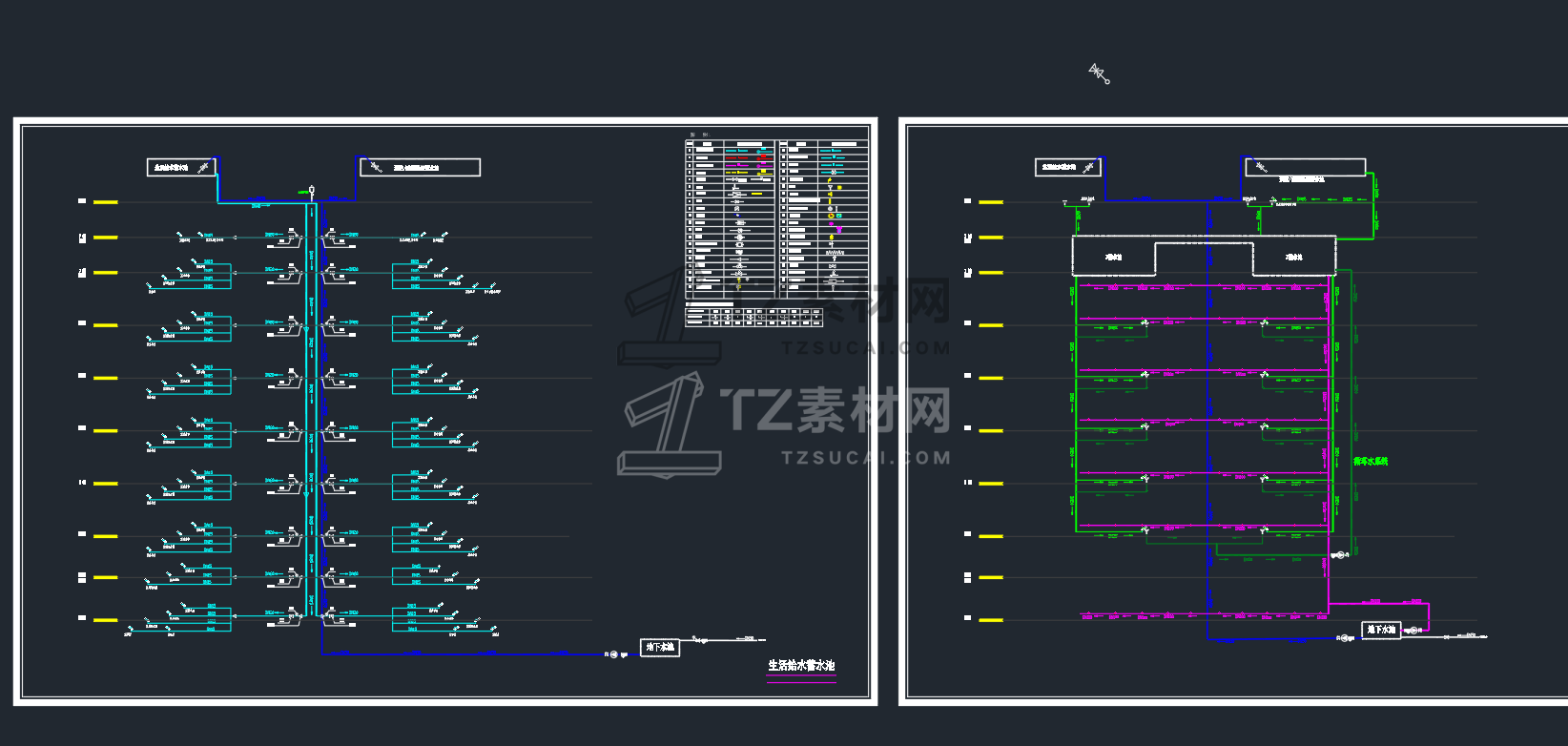Select the pump symbol left of right drawing's 地下水池
1568x746 pixels.
click(x=1345, y=638)
